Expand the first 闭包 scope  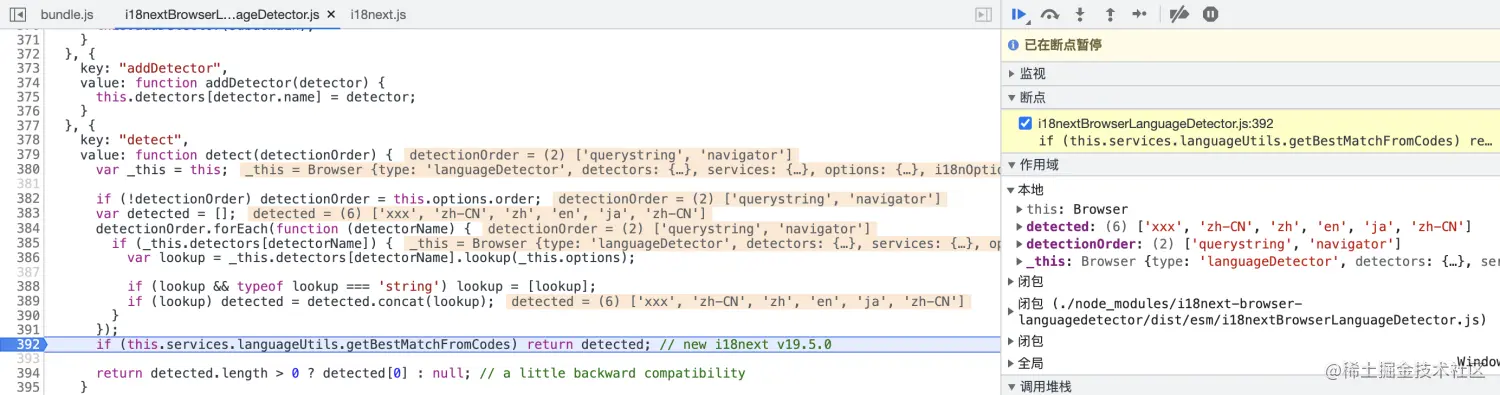tap(1010, 282)
